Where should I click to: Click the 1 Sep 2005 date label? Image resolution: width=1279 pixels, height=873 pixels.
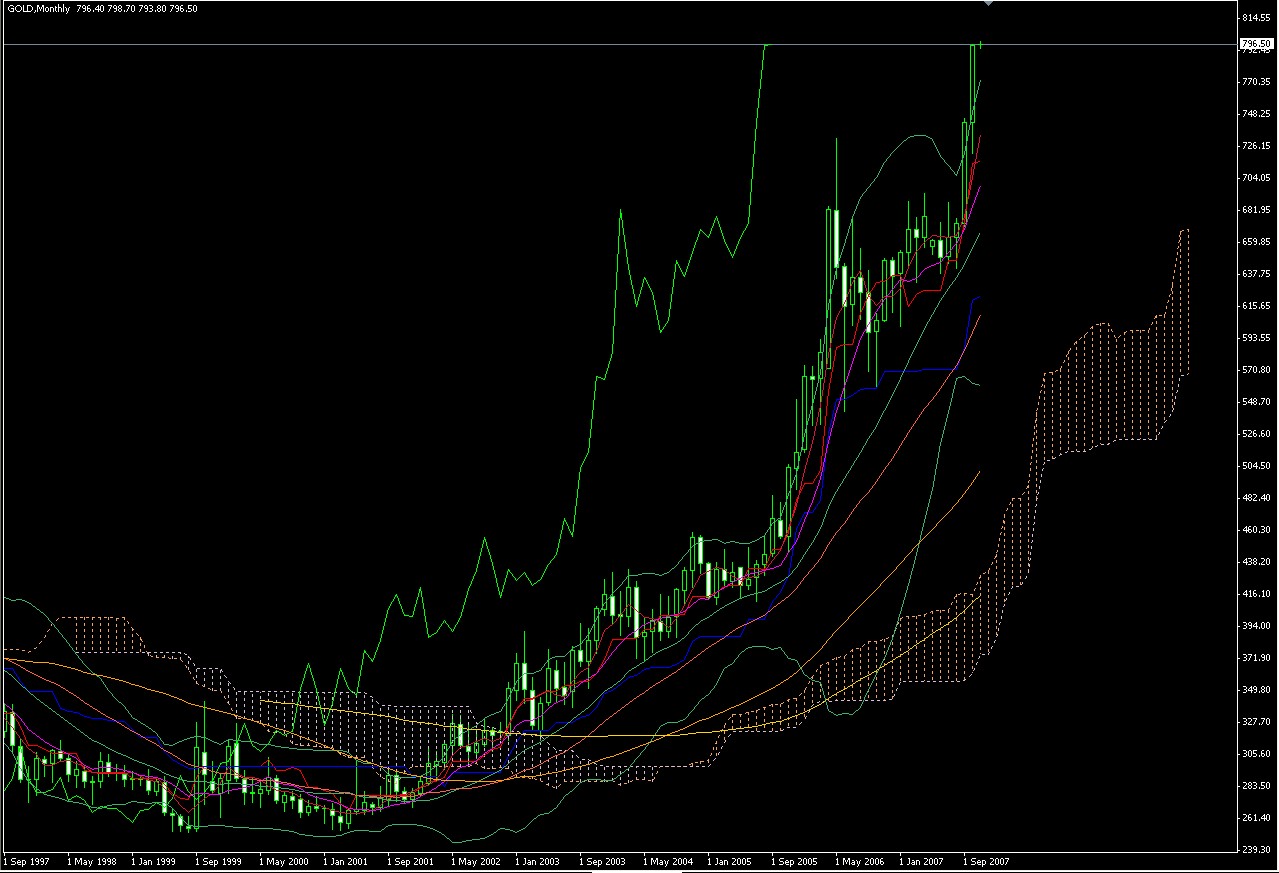[795, 861]
